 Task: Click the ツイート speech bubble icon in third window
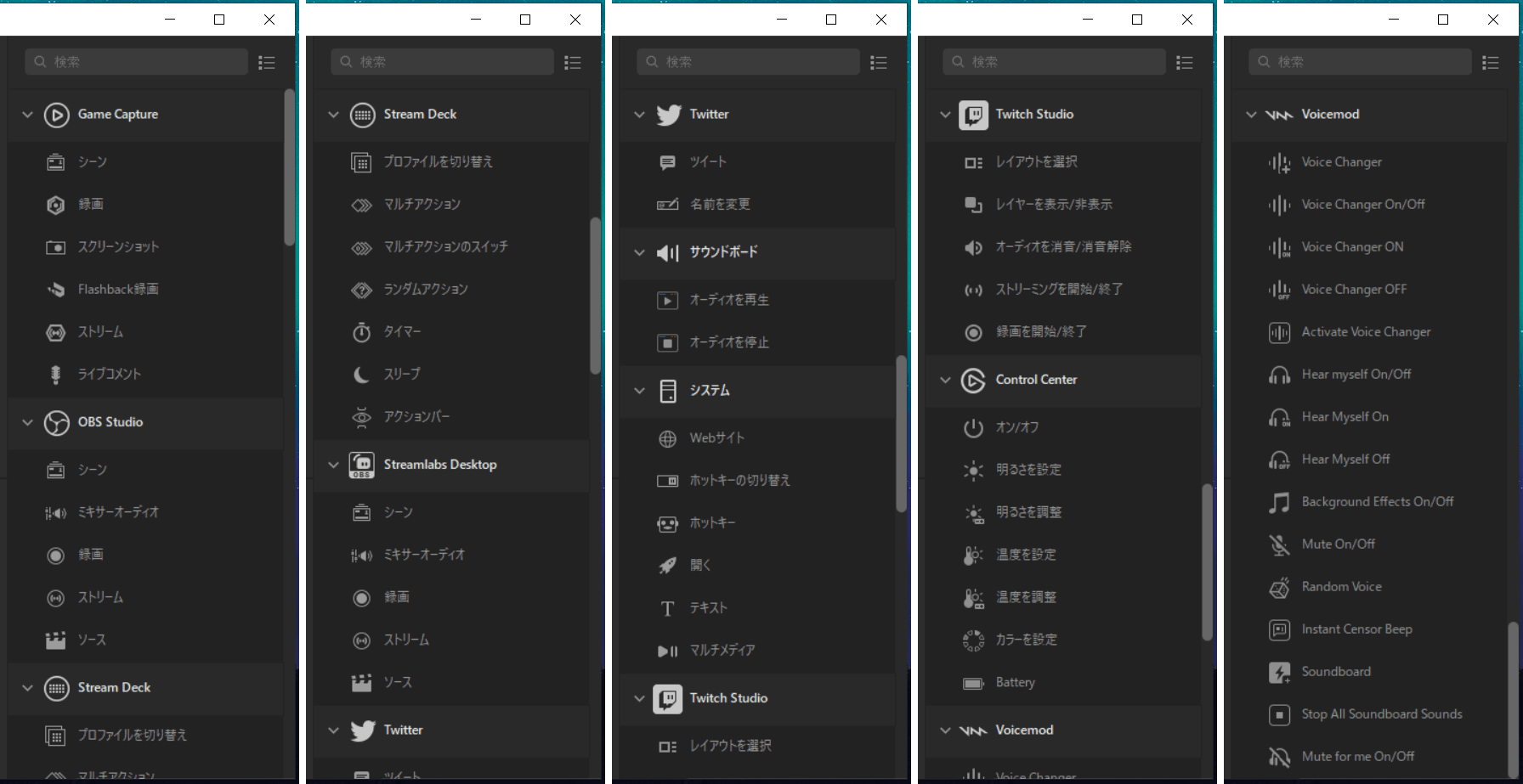[x=667, y=162]
